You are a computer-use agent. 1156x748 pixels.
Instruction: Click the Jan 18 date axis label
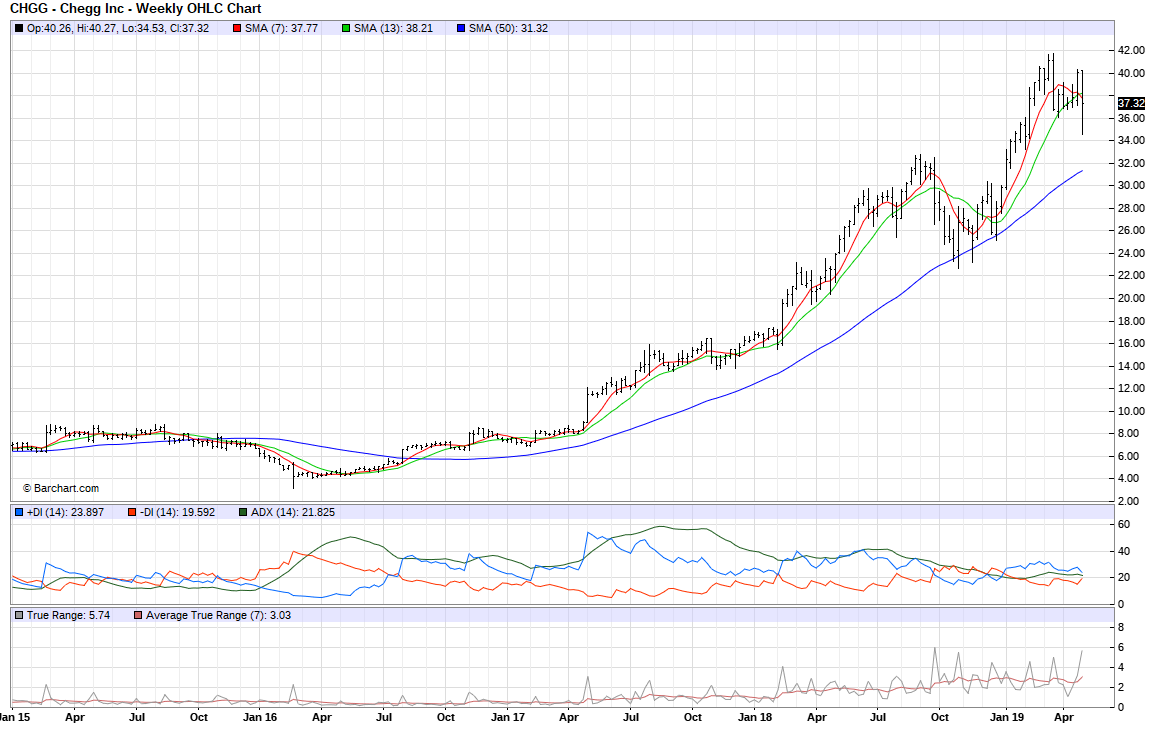[755, 717]
